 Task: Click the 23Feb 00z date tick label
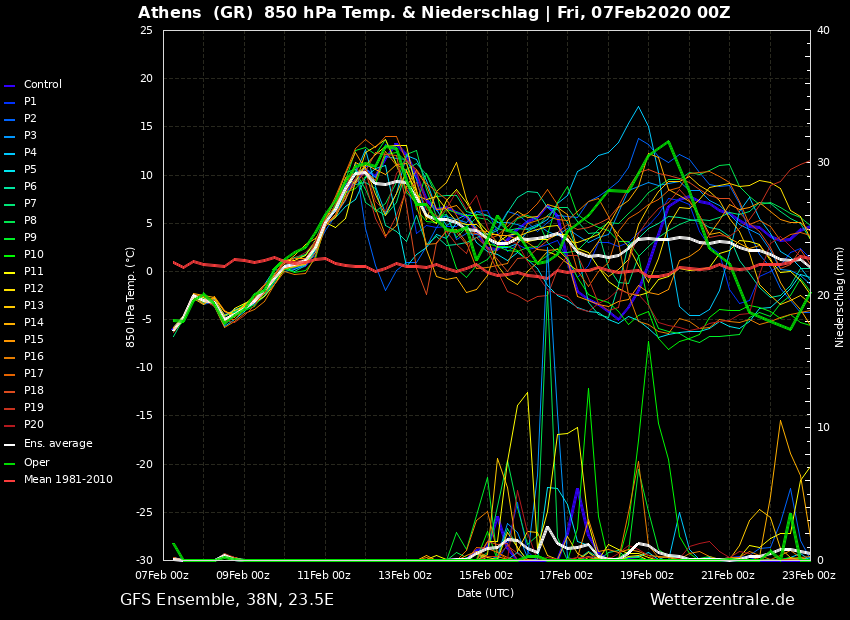pos(809,576)
